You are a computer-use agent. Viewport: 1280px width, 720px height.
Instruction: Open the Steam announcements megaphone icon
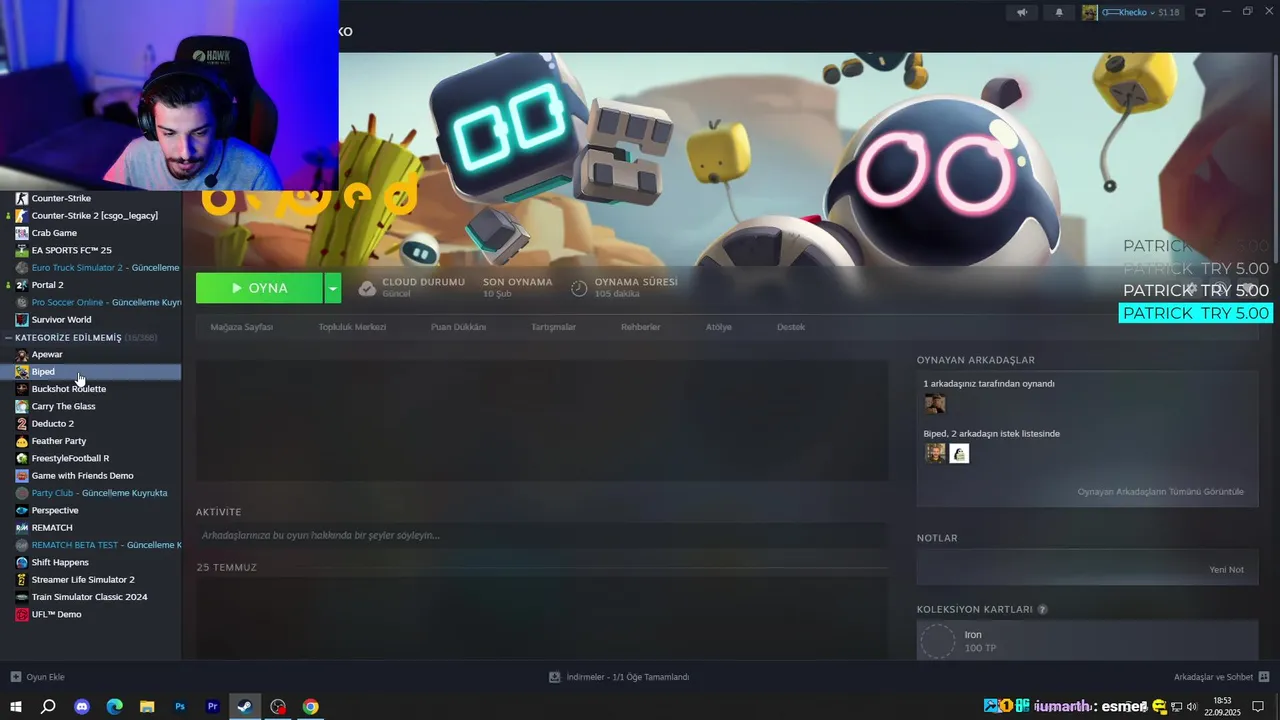(1022, 13)
